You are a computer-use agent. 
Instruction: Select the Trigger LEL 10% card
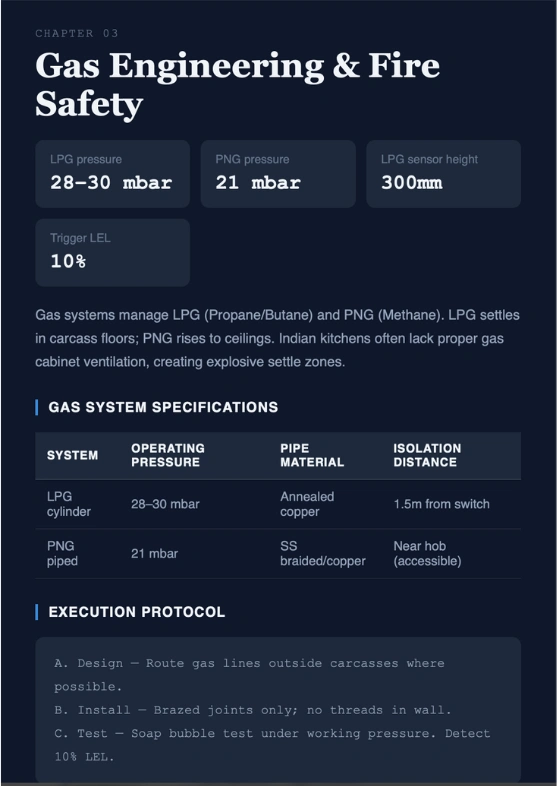point(112,252)
